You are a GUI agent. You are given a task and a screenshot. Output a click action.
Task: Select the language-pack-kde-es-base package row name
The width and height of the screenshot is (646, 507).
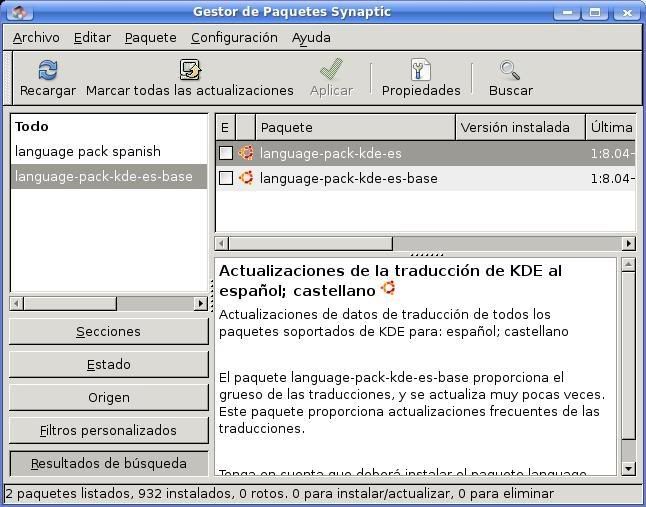click(x=349, y=178)
